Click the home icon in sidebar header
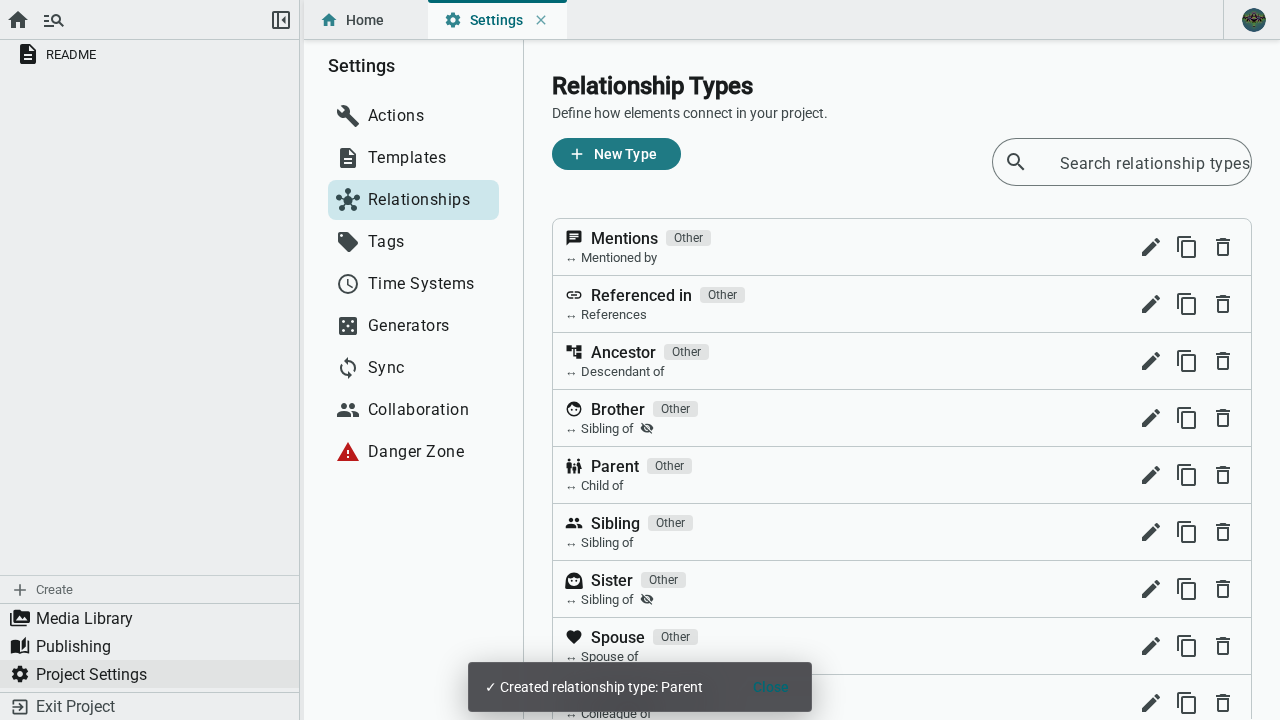 [18, 20]
